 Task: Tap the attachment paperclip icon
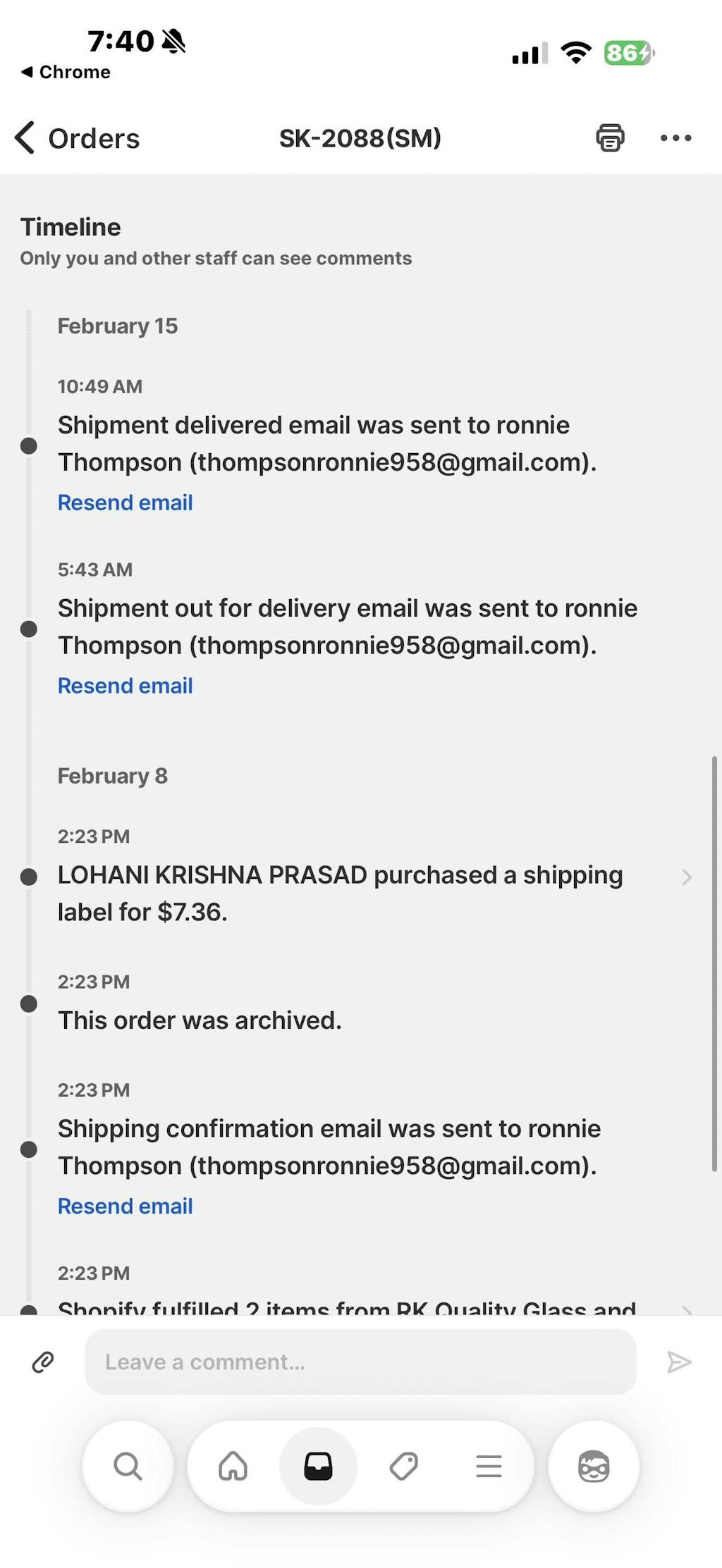(x=43, y=1362)
